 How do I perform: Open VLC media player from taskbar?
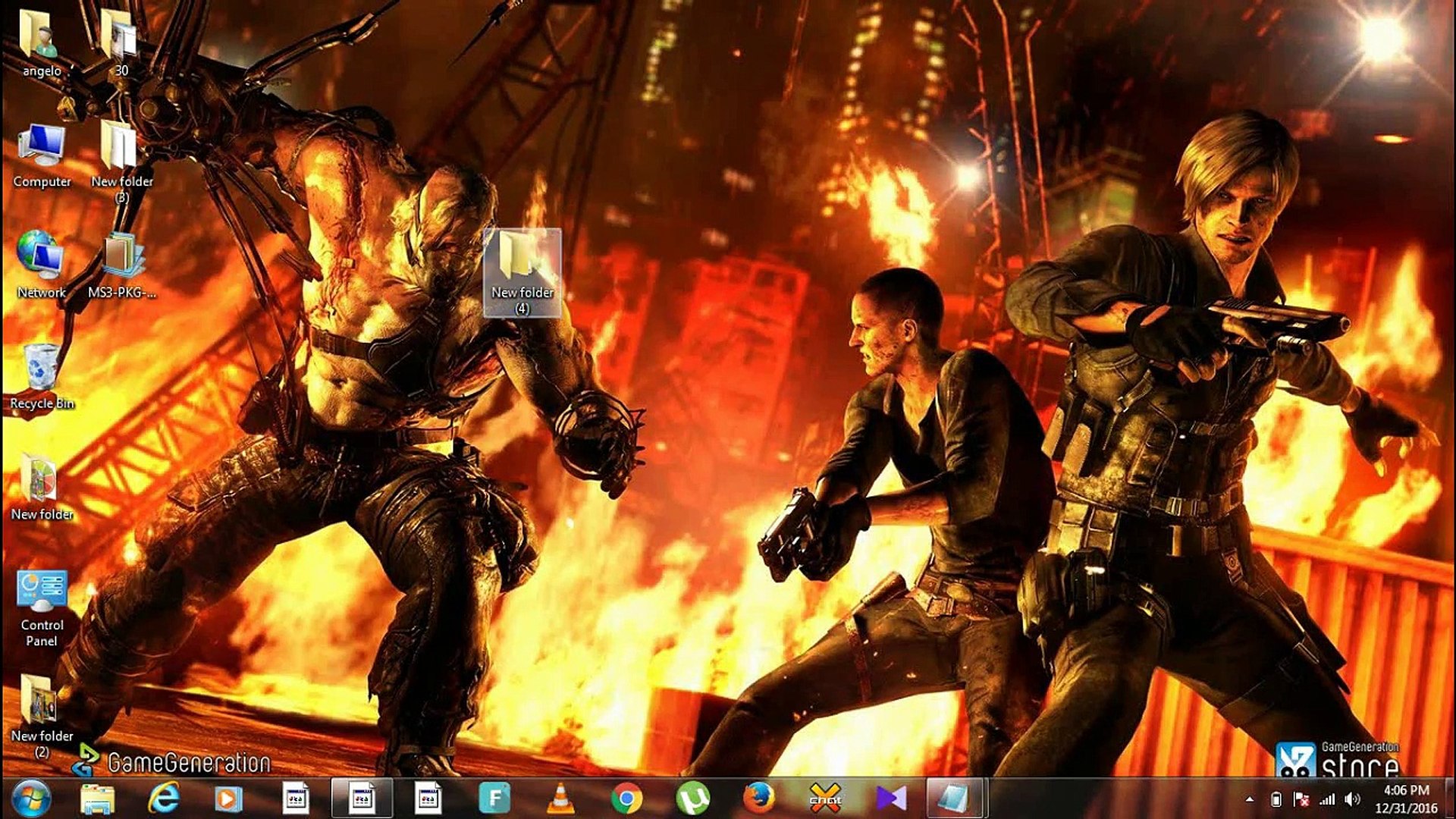coord(560,798)
